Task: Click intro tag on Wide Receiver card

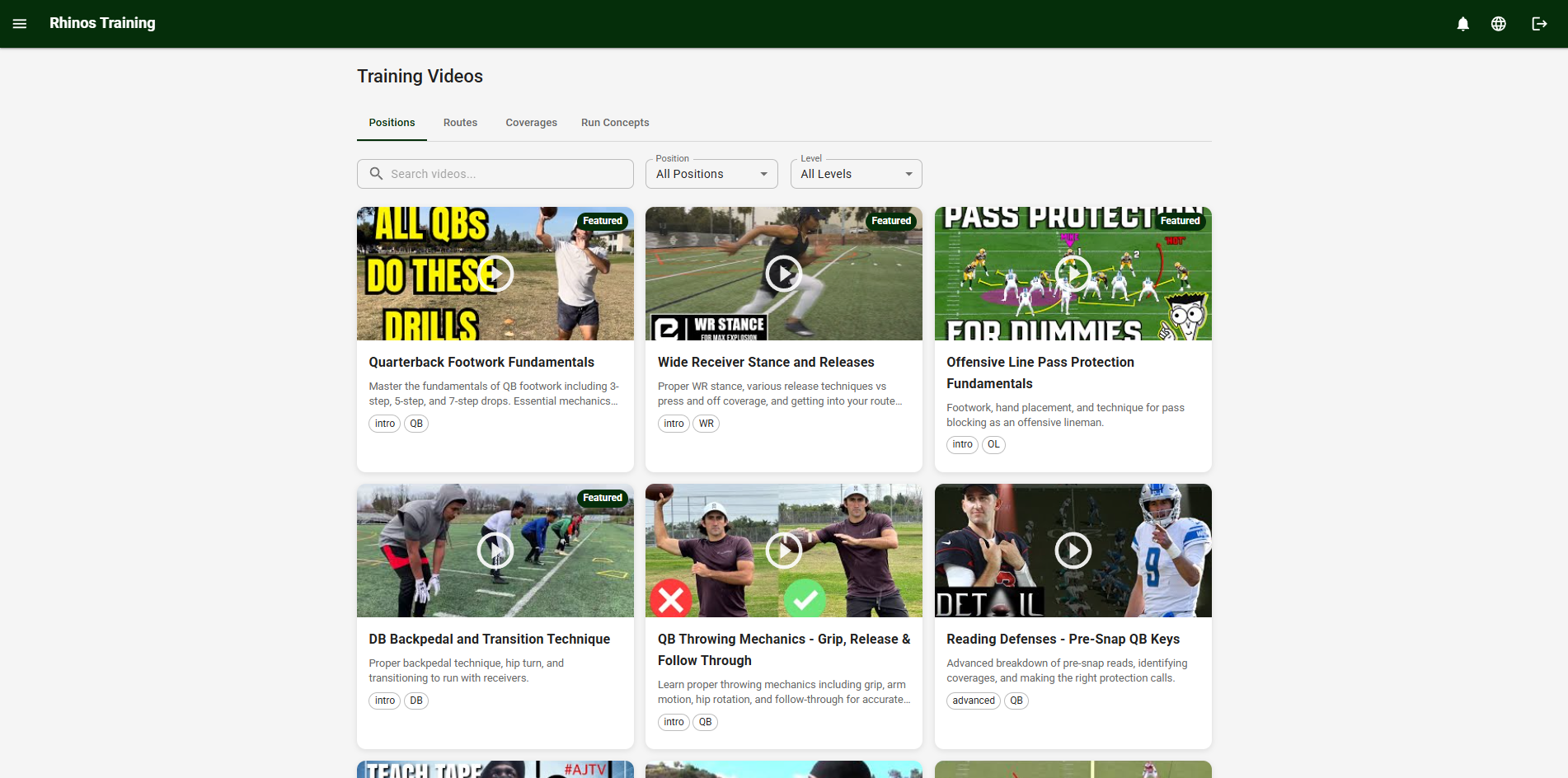Action: [674, 424]
